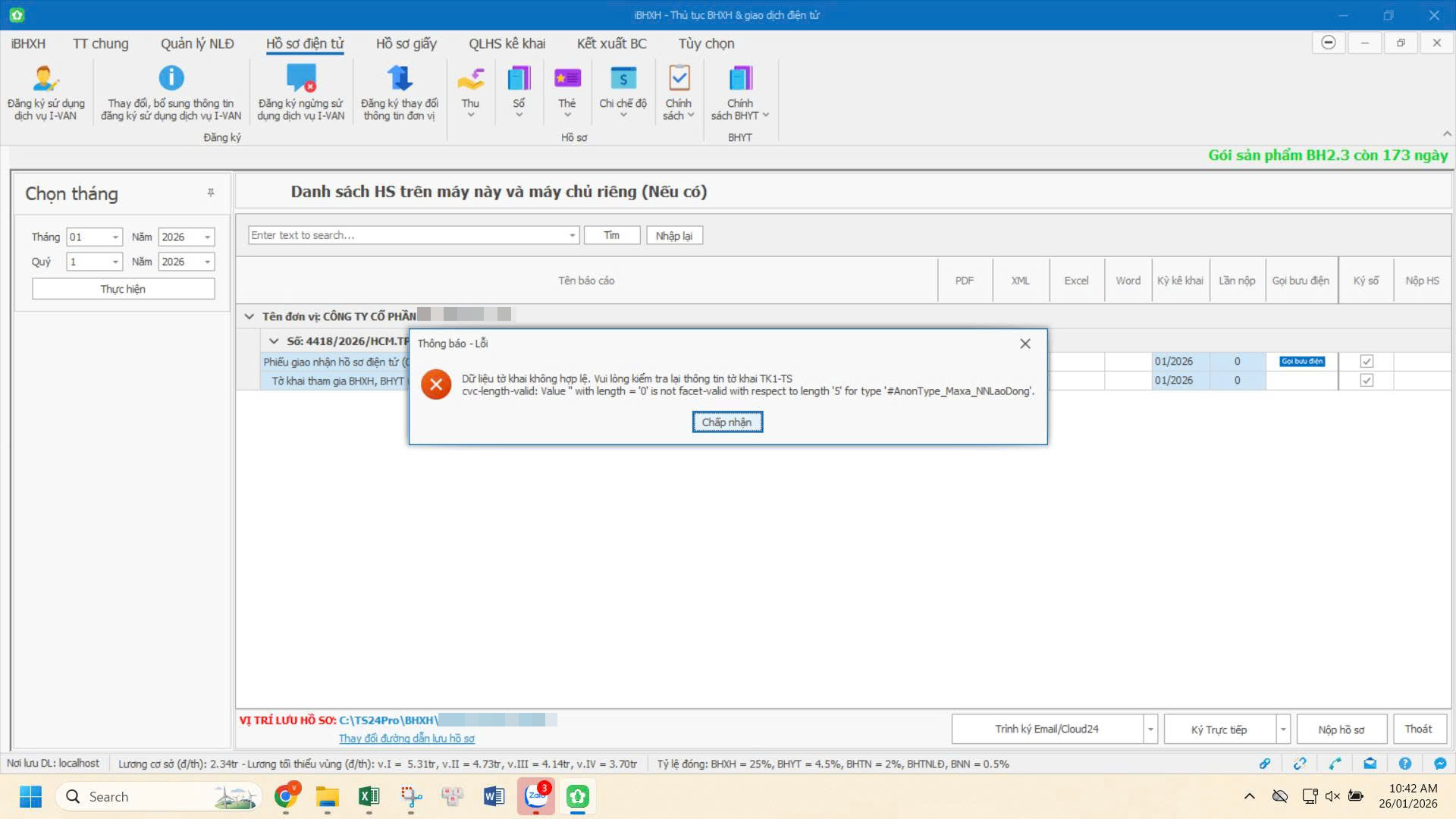The image size is (1456, 819).
Task: Switch to the Quản lý NLĐ tab
Action: [197, 44]
